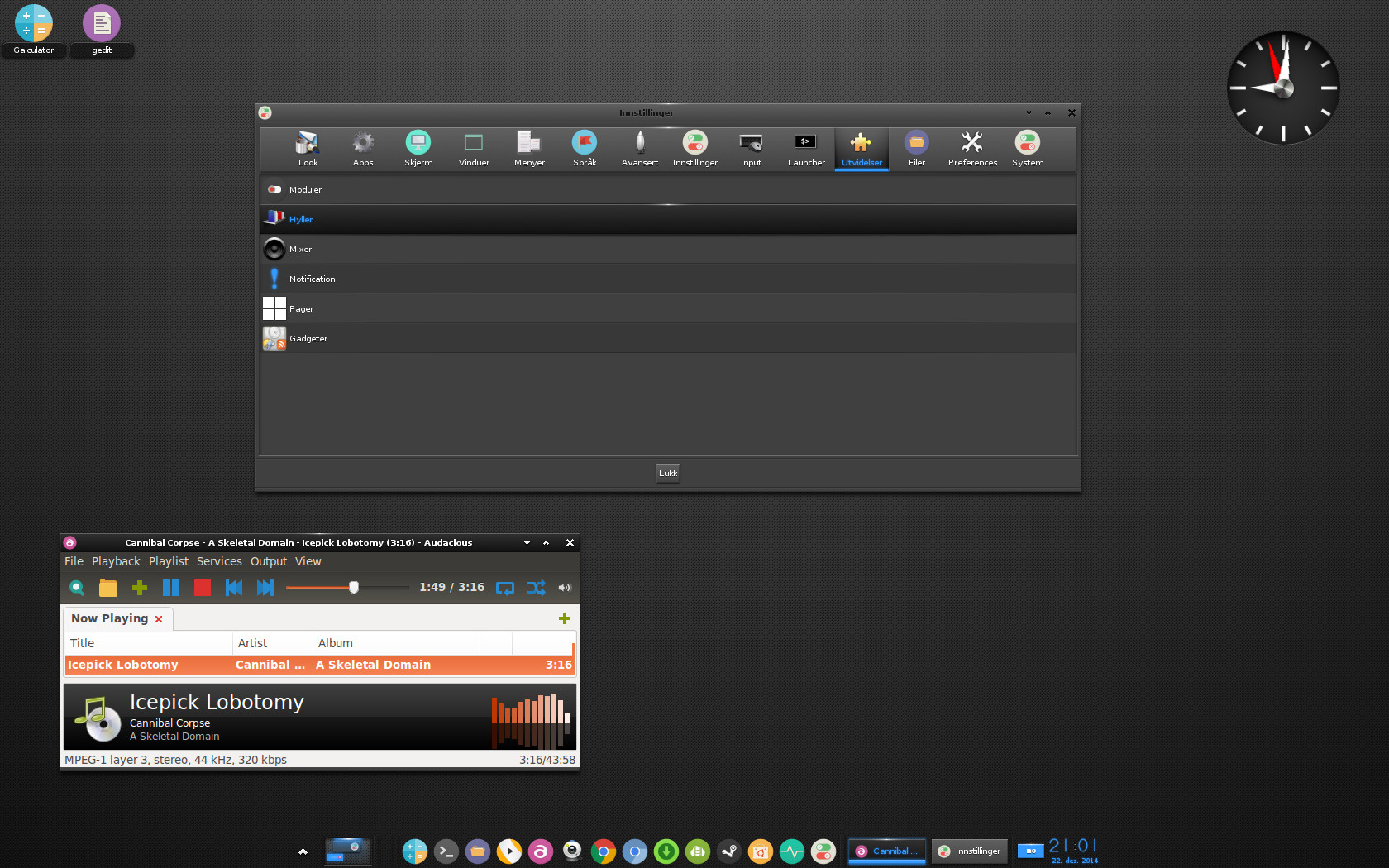1389x868 pixels.
Task: Click the open files folder icon in Audacious
Action: (x=108, y=588)
